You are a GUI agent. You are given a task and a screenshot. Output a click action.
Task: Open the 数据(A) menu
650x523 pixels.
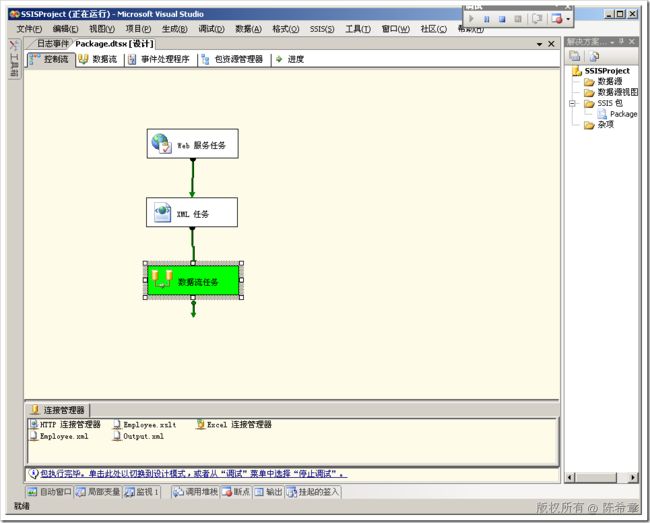click(249, 29)
